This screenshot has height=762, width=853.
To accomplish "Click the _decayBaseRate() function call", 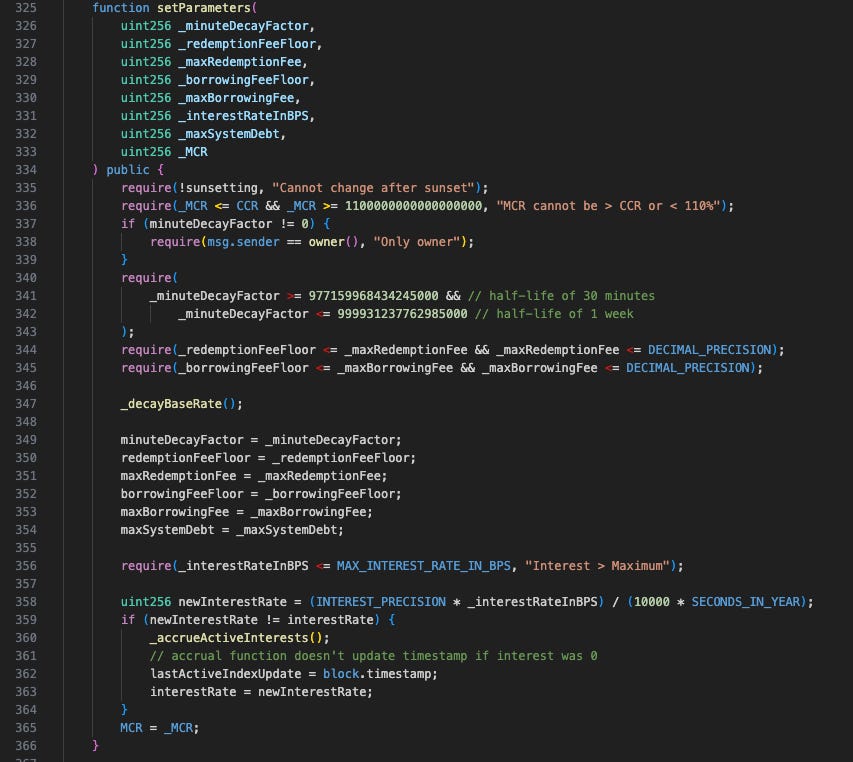I will click(x=181, y=403).
